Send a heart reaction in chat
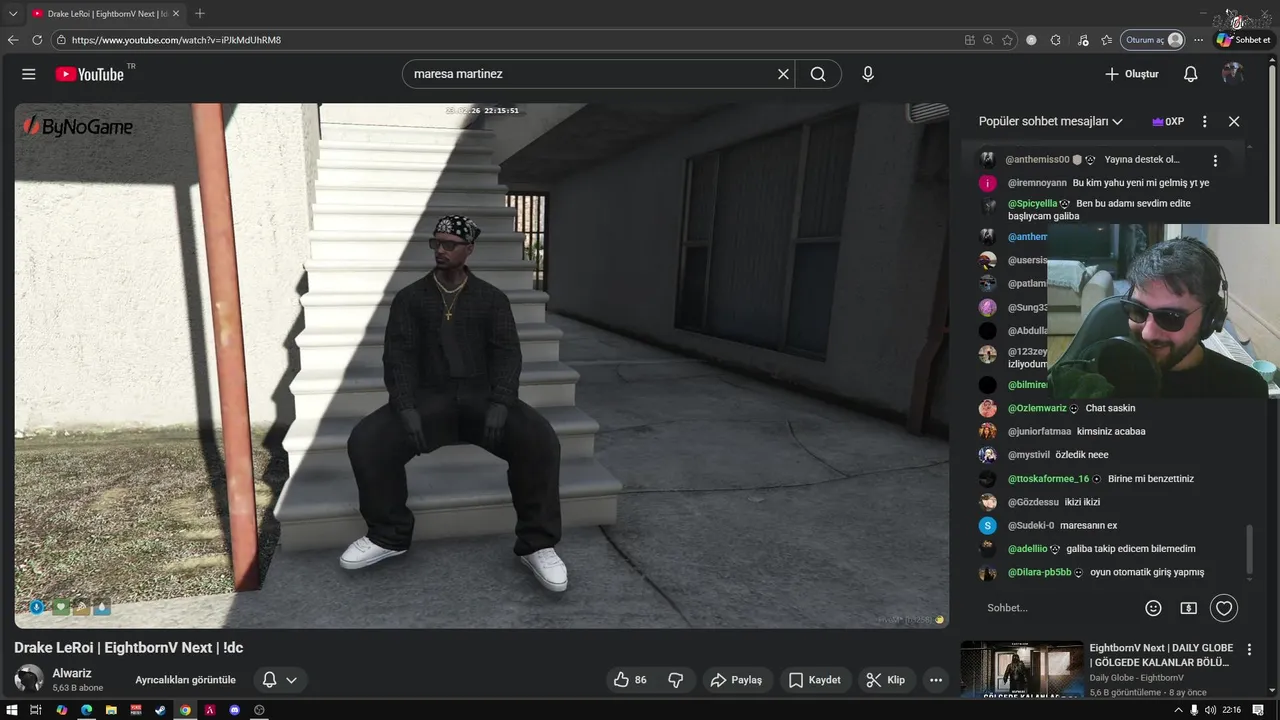 click(1224, 608)
